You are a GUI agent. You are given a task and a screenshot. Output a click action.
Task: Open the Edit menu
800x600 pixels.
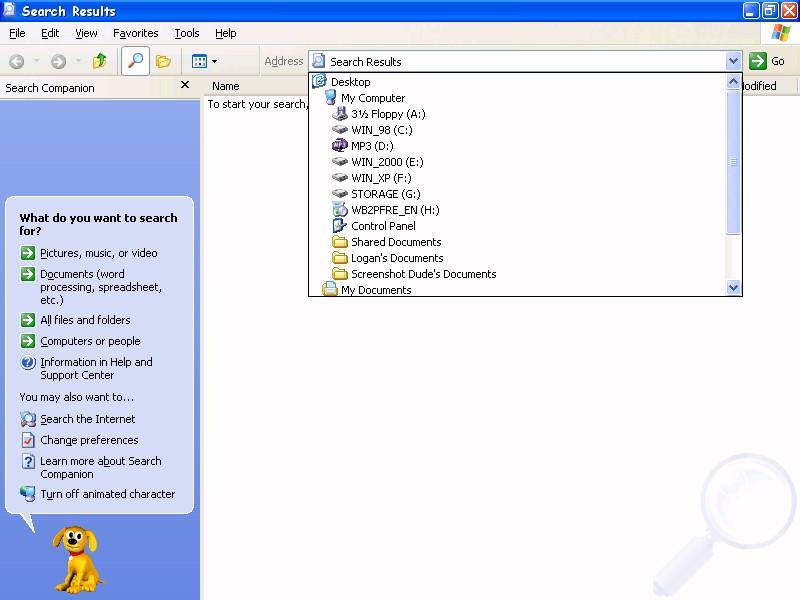pos(50,33)
